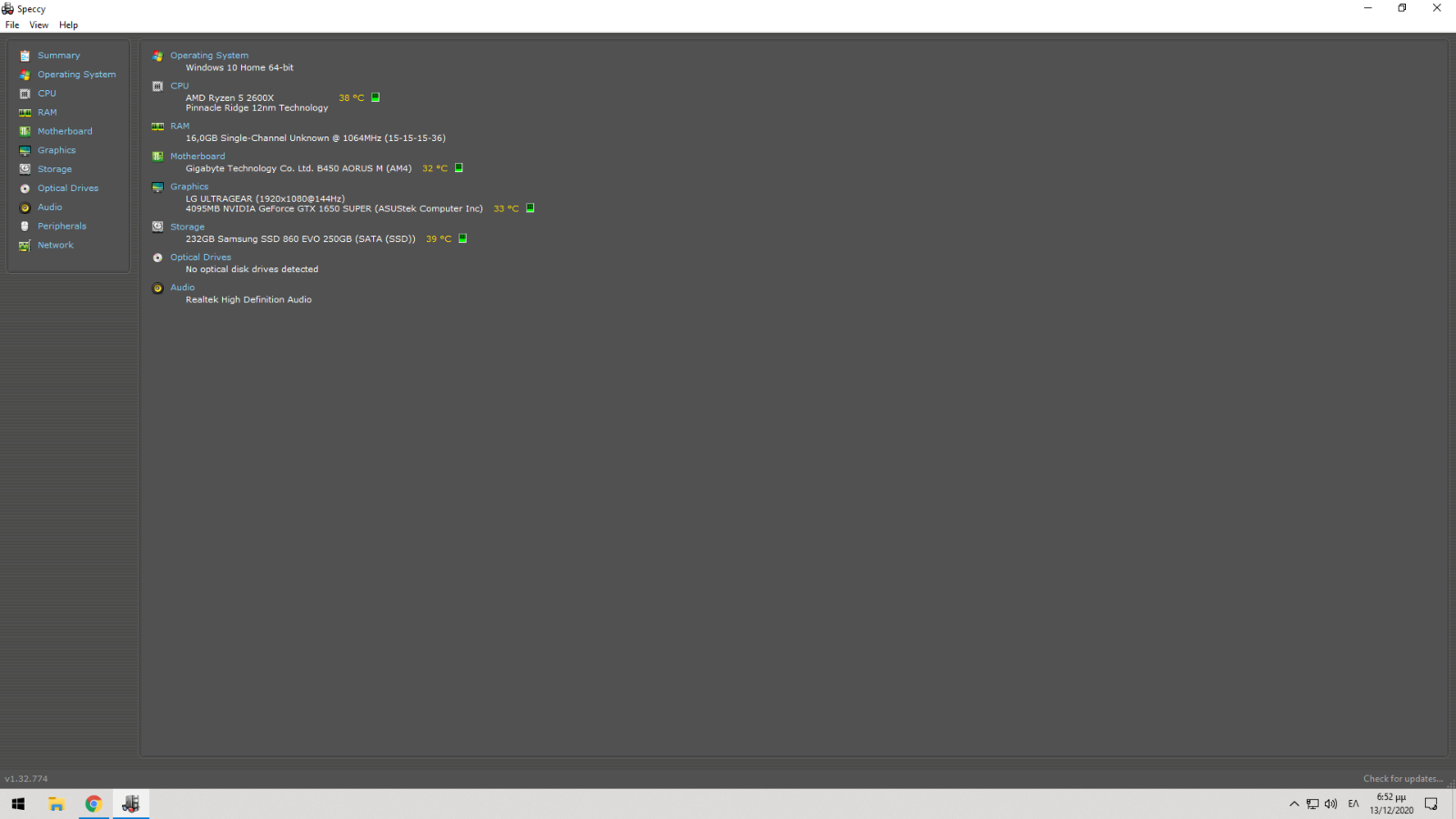Click the drive icon beside main Storage heading

(157, 227)
